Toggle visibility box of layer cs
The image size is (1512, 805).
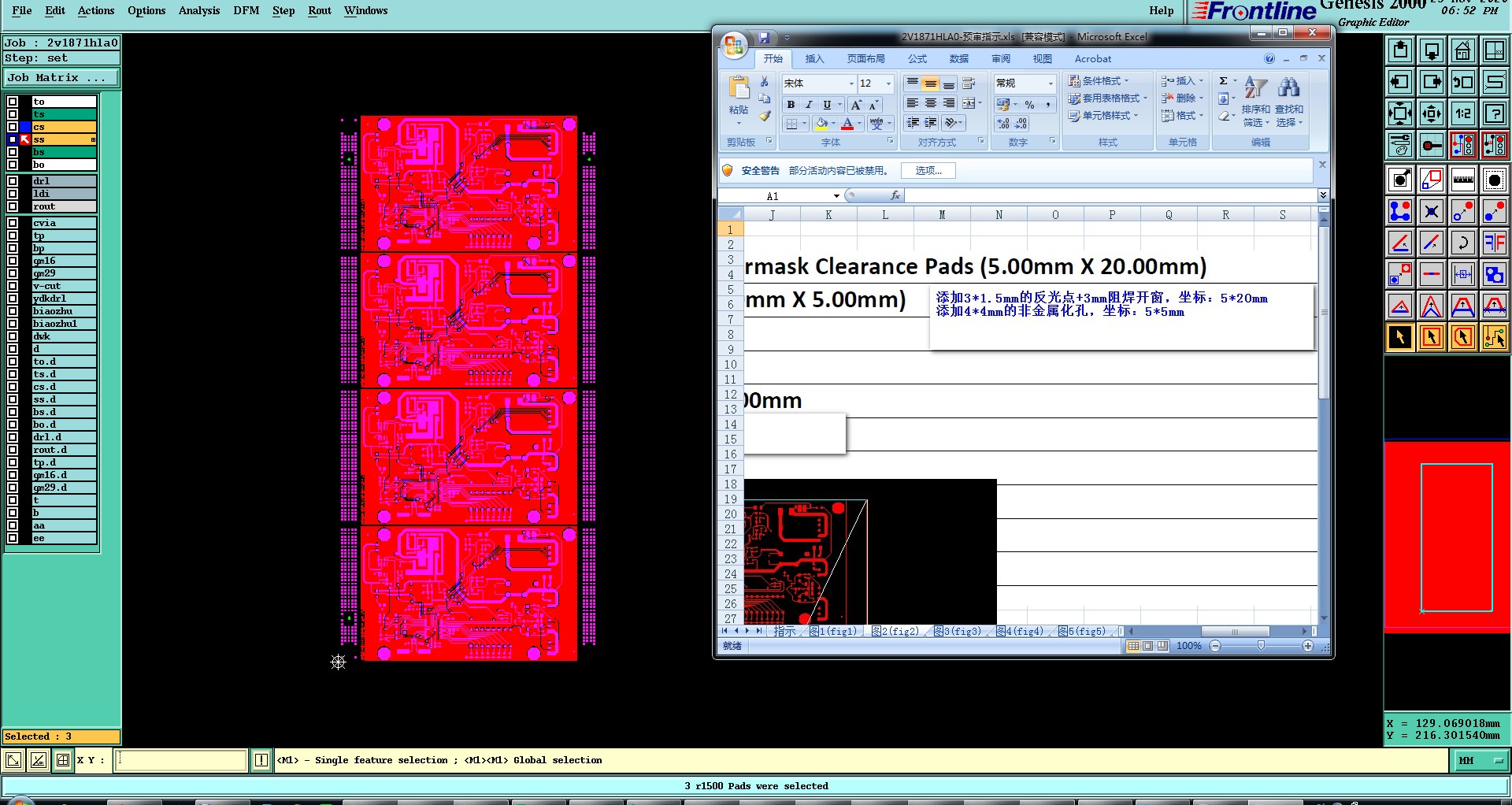click(x=13, y=127)
